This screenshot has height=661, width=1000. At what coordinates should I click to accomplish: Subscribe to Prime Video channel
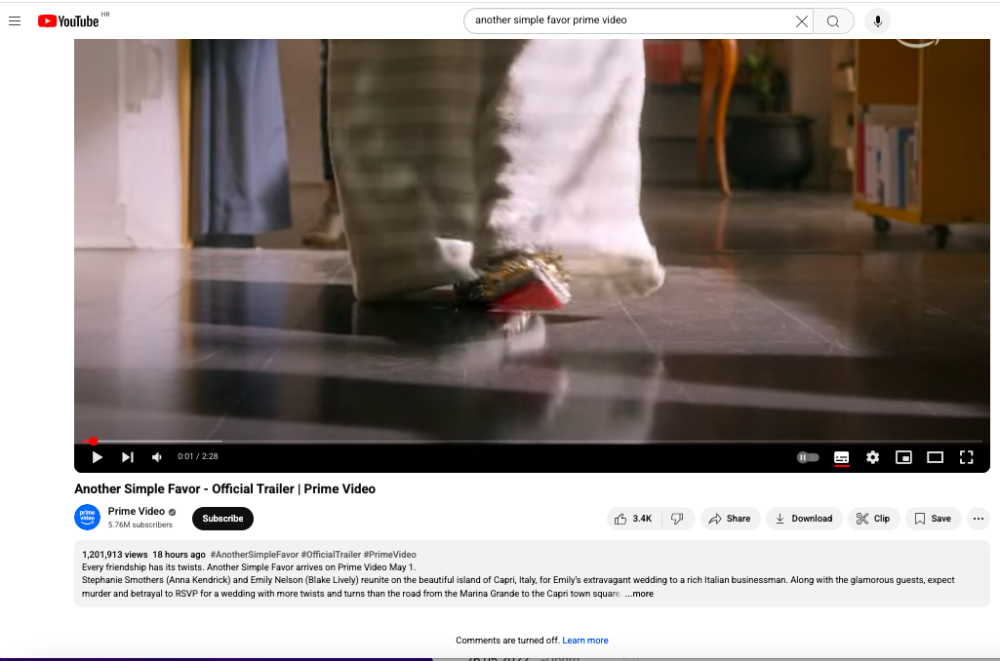click(223, 518)
